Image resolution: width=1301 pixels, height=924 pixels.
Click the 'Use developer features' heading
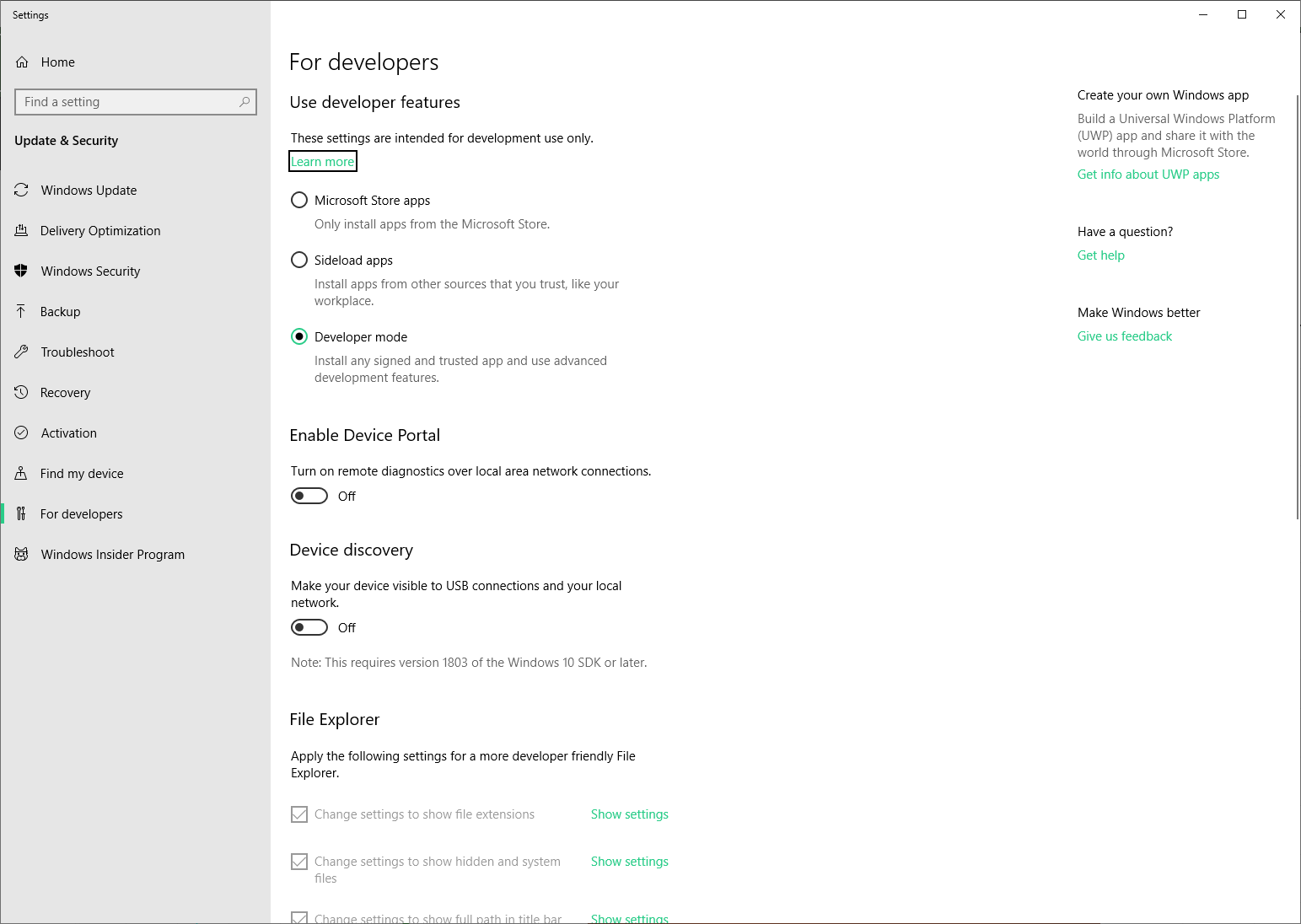point(375,102)
